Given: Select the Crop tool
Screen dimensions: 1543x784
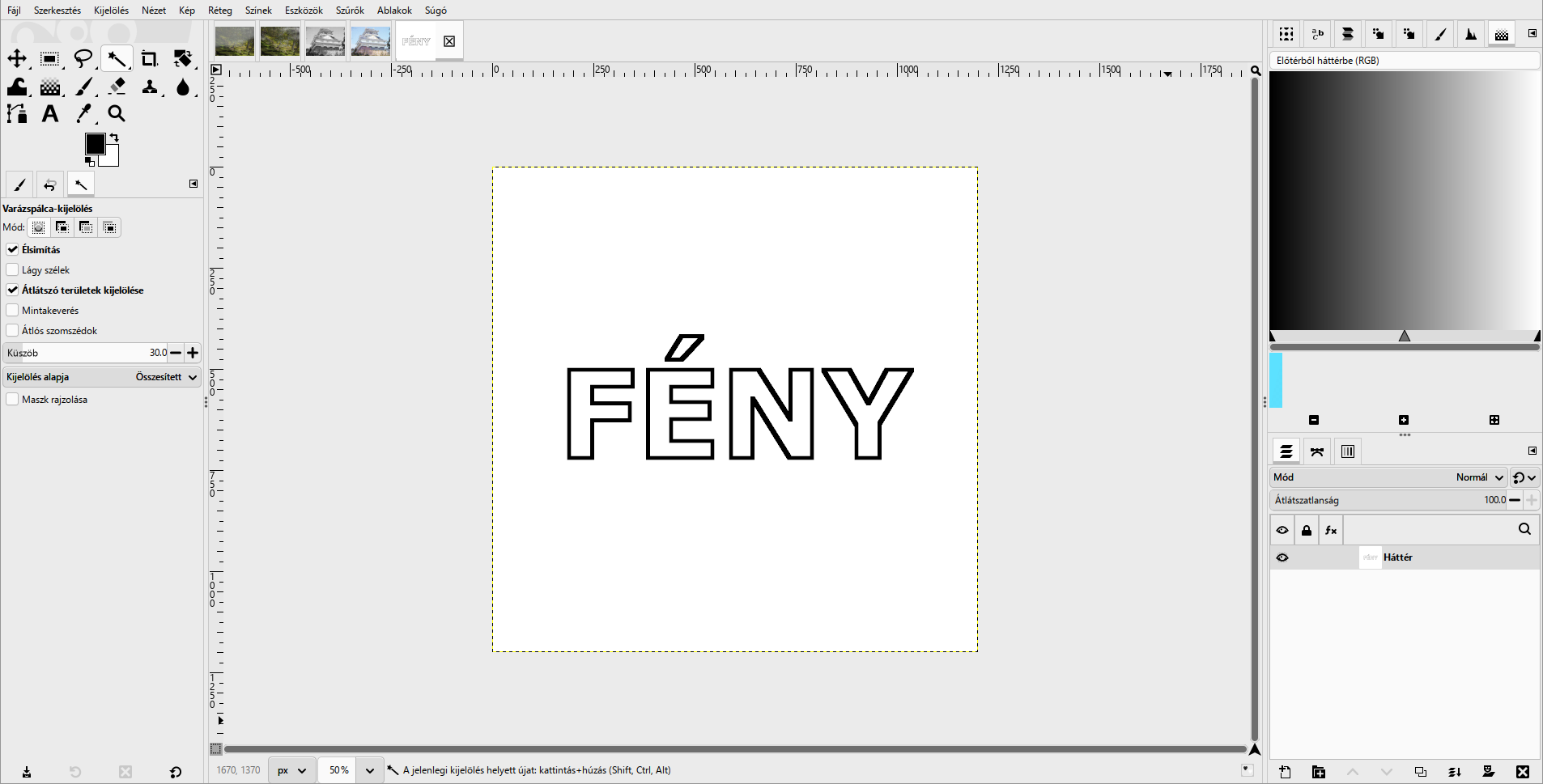Looking at the screenshot, I should point(150,58).
